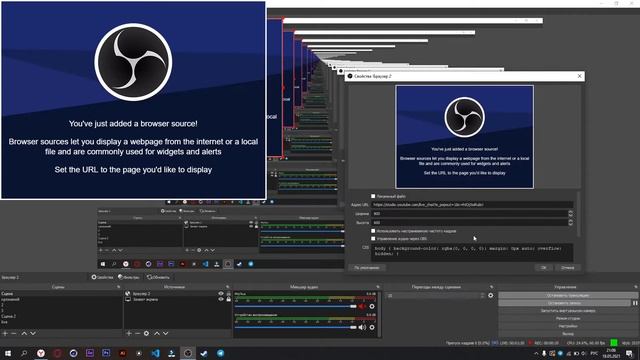Open Steam from the taskbar
The width and height of the screenshot is (640, 360).
click(x=204, y=353)
